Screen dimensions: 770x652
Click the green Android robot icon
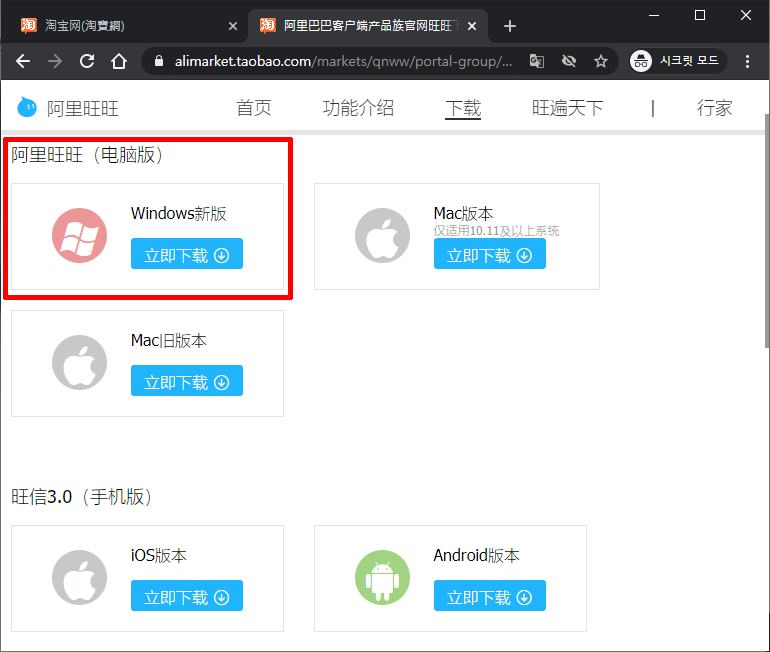pos(383,577)
